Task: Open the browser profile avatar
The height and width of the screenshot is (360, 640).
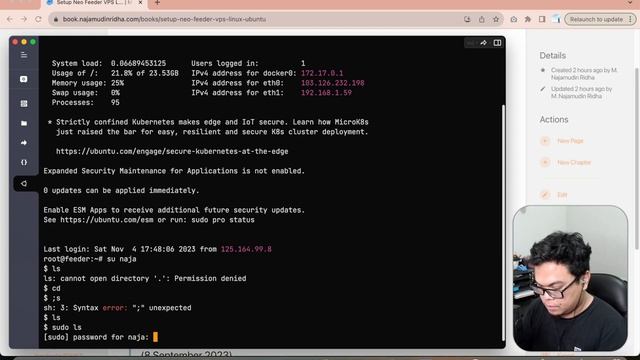Action: point(556,19)
